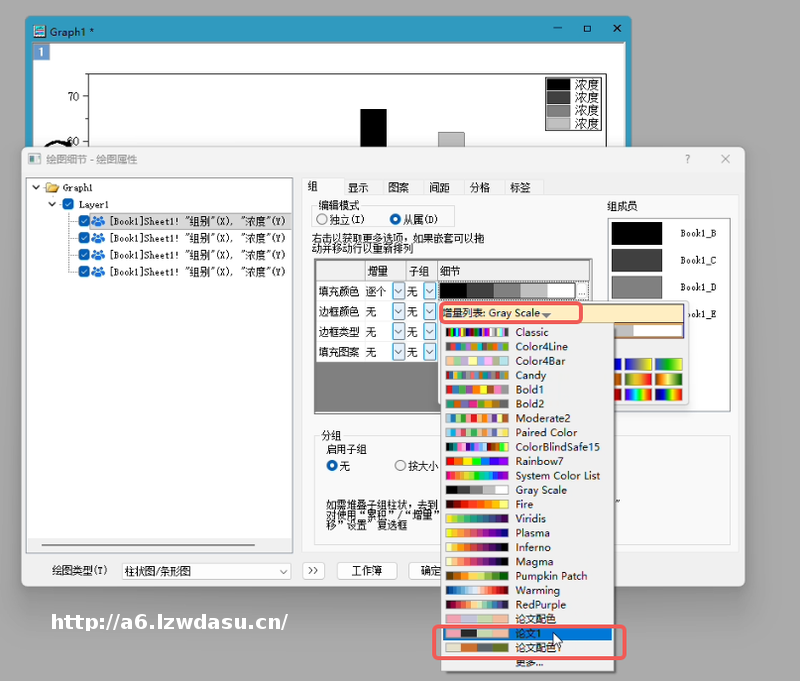Screen dimensions: 800x681
Task: Click the ellipsis button beside fill color details
Action: pyautogui.click(x=584, y=291)
